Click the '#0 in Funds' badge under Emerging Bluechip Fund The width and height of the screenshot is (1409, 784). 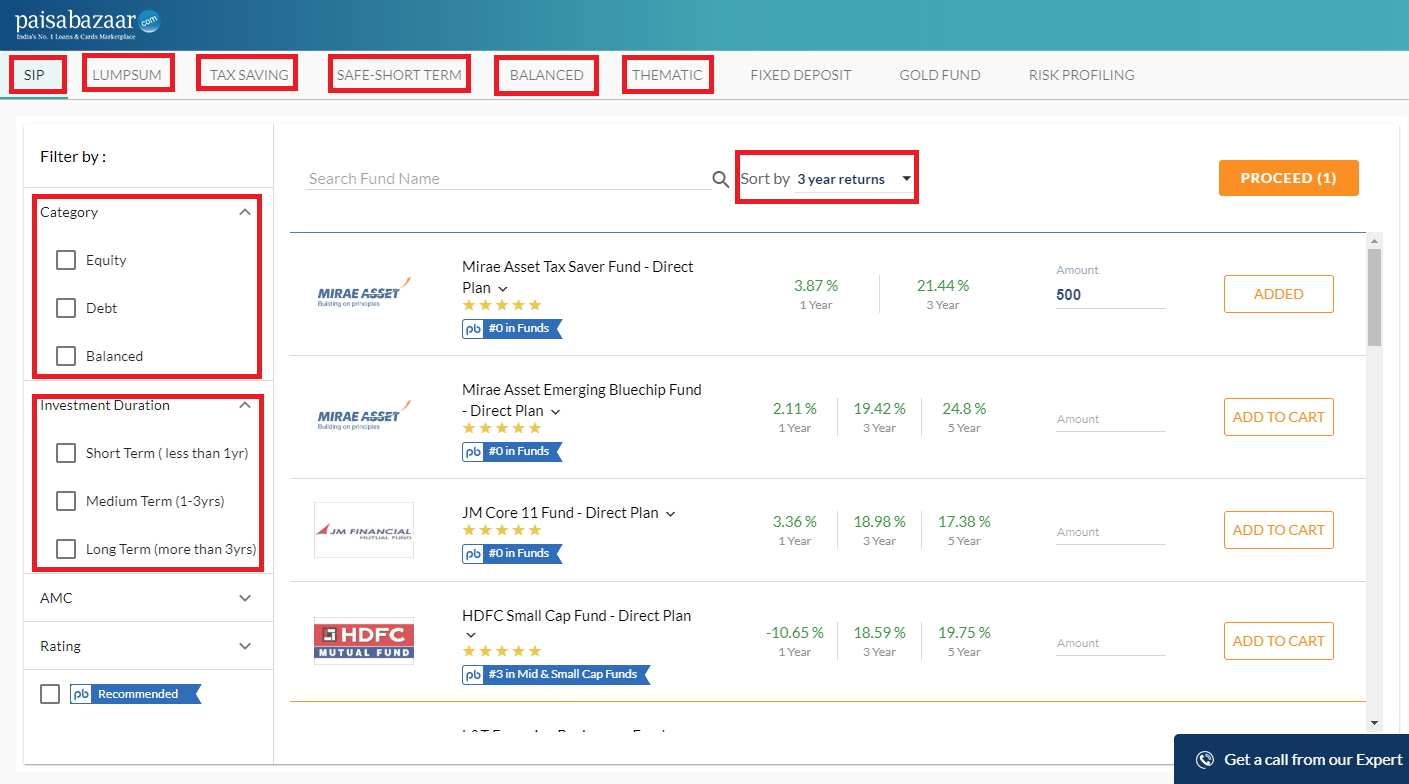(x=512, y=451)
